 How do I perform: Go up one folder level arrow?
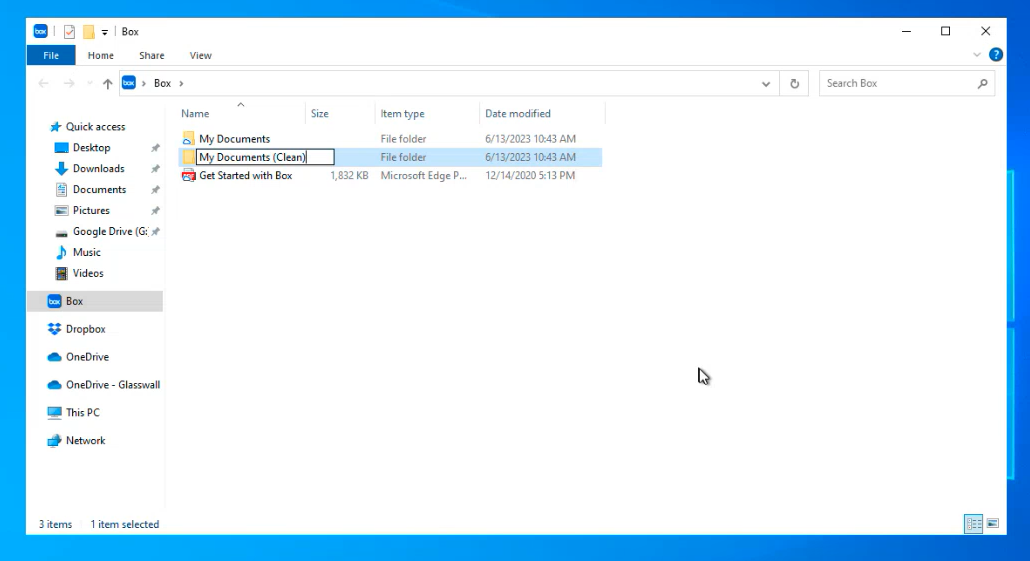click(x=108, y=84)
